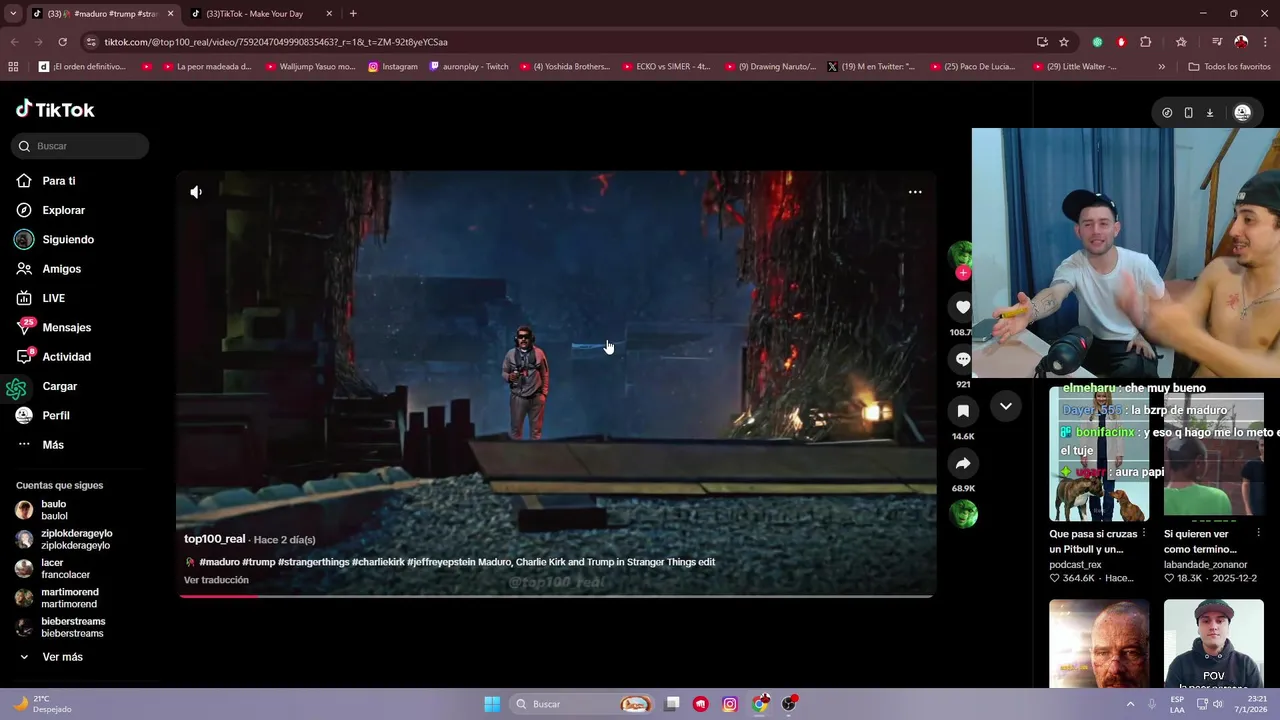The height and width of the screenshot is (720, 1280).
Task: Open the Siguiendo feed
Action: tap(68, 240)
